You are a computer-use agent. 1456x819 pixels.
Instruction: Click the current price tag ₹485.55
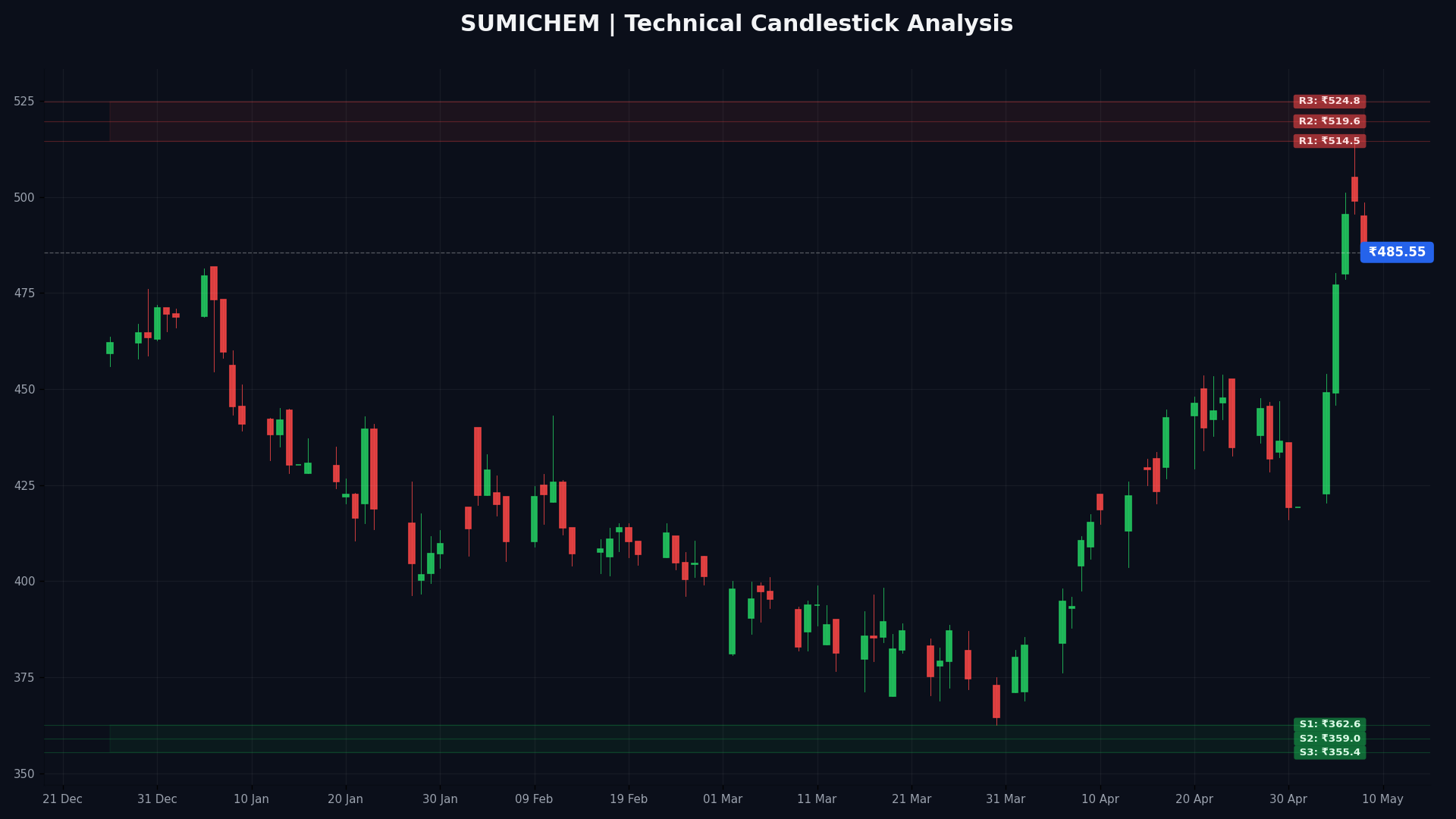pyautogui.click(x=1397, y=253)
